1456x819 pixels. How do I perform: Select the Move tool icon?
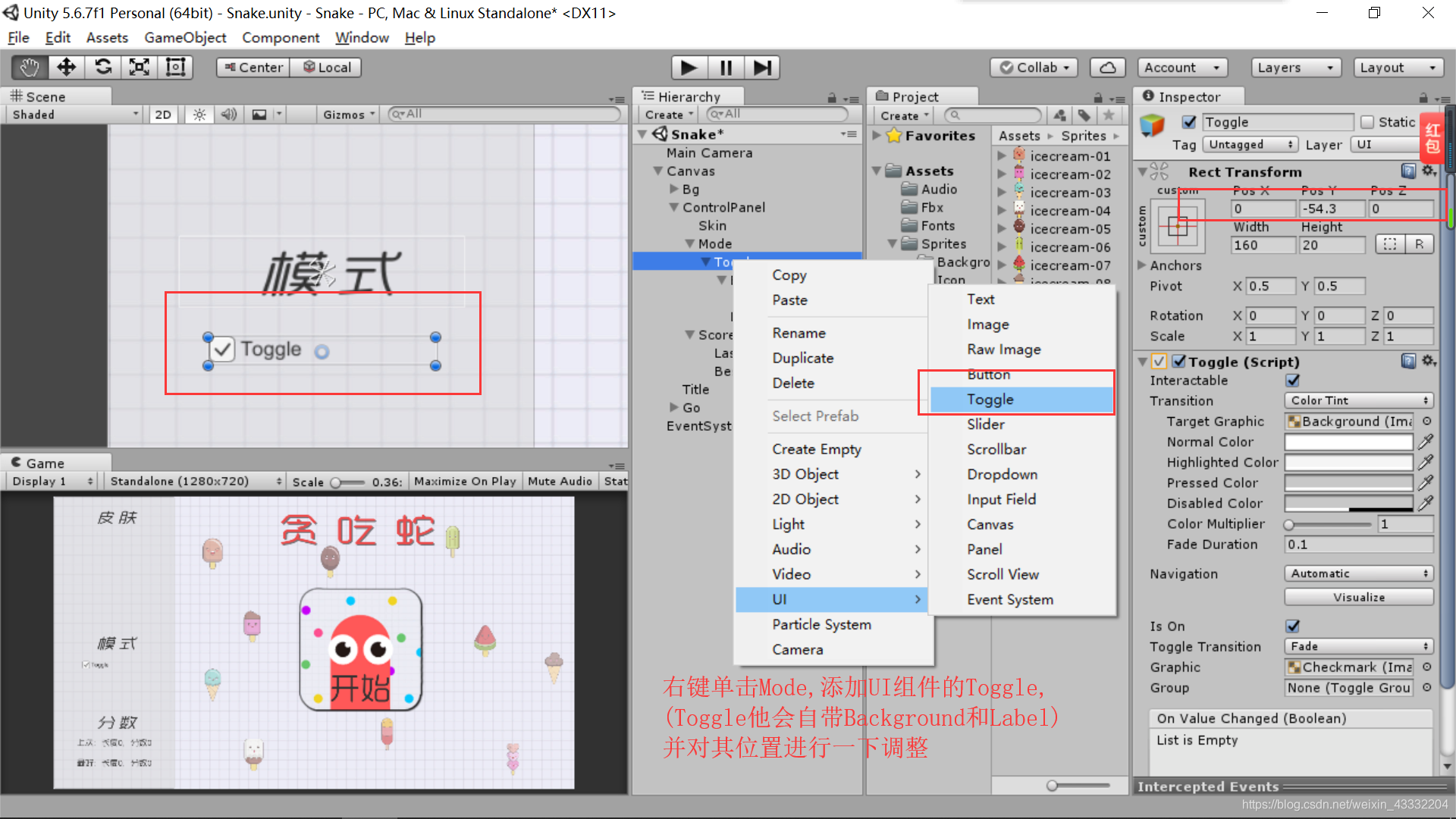65,66
